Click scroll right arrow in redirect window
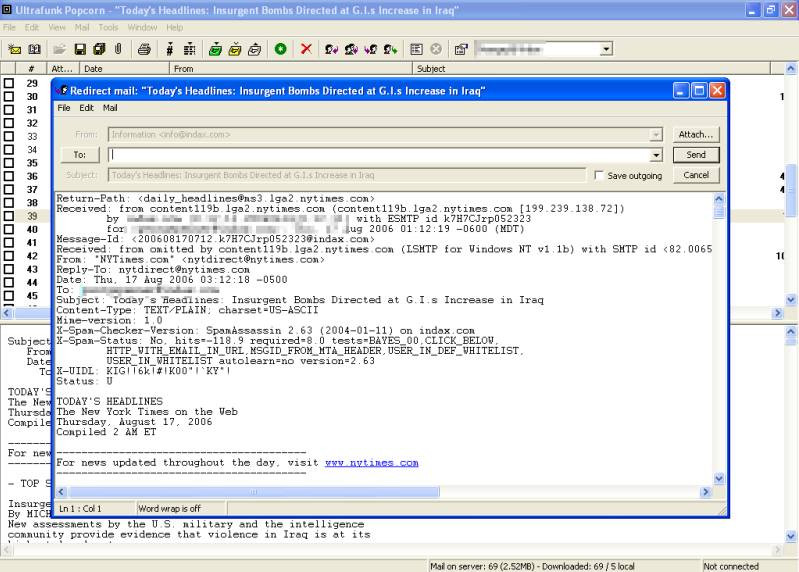The image size is (799, 572). 706,492
